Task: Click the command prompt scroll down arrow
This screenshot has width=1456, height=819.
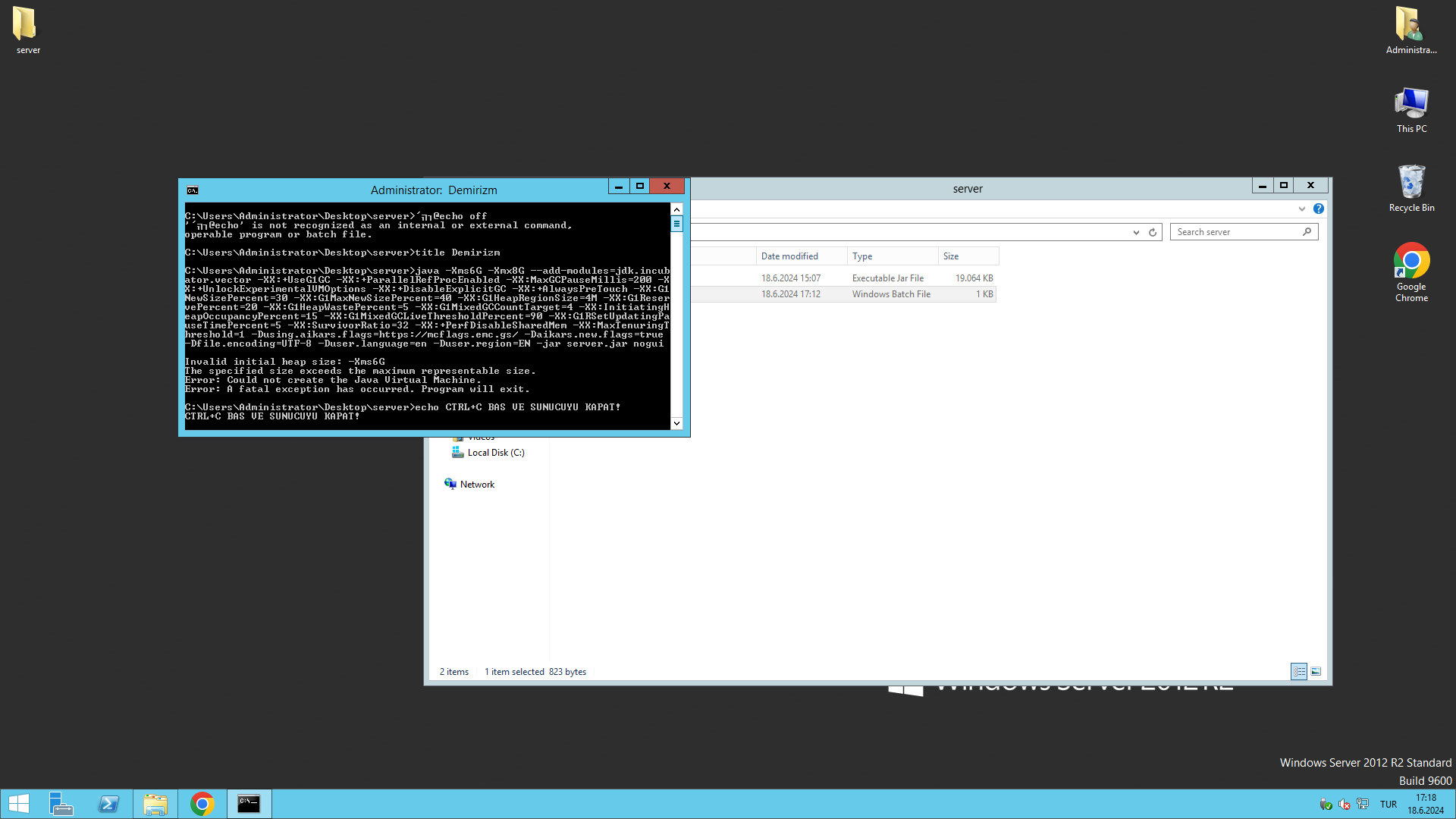Action: [676, 423]
